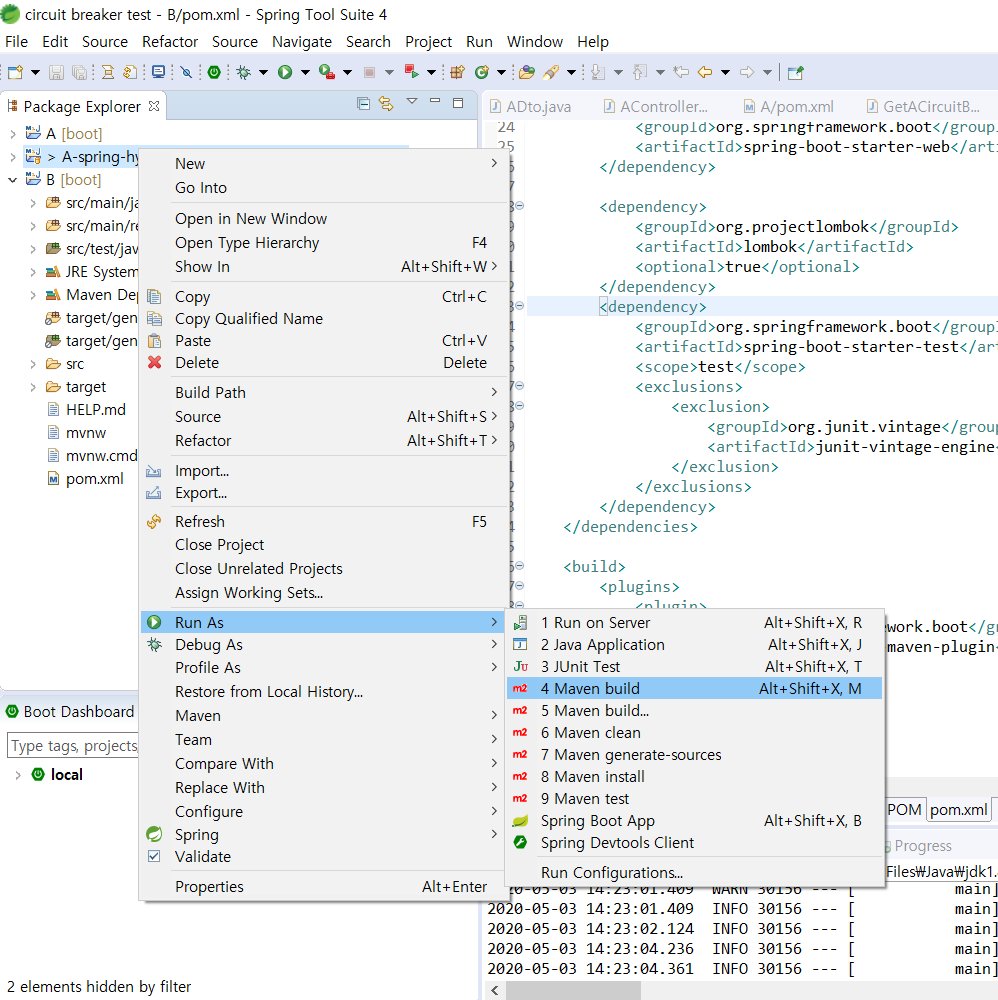
Task: Toggle Link with Editor in Package Explorer
Action: tap(385, 104)
